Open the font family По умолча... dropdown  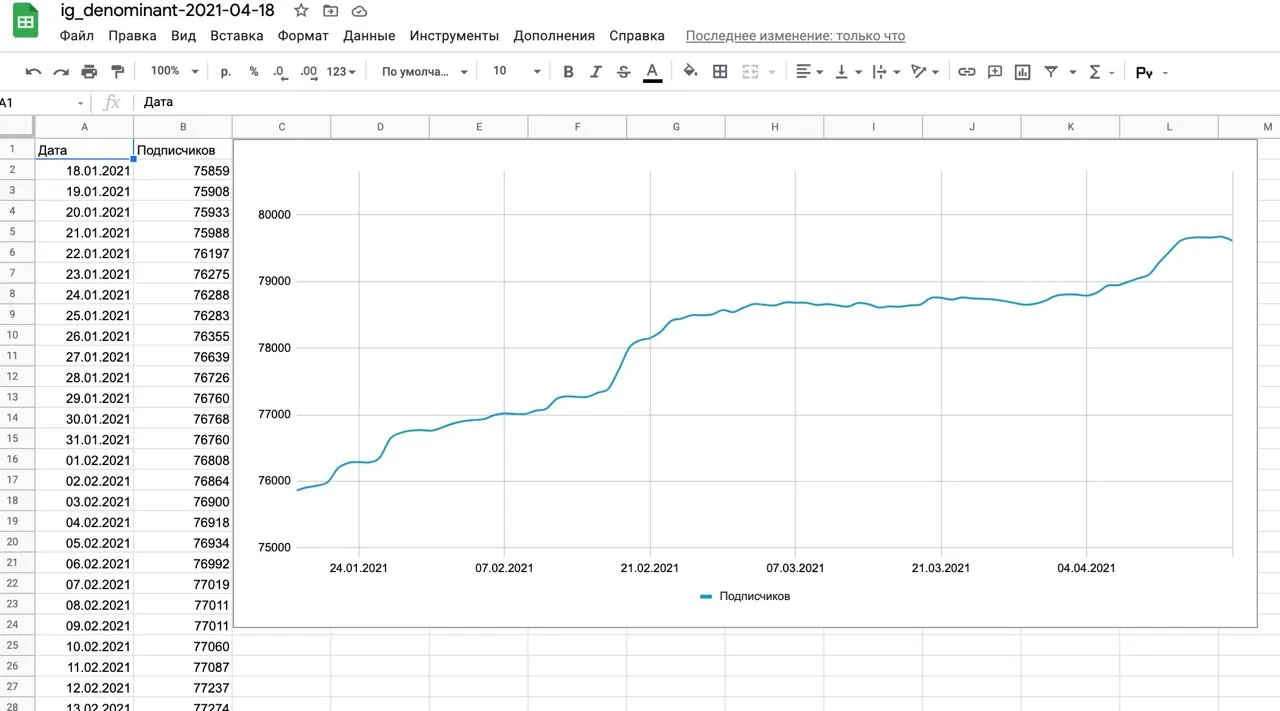(x=424, y=72)
